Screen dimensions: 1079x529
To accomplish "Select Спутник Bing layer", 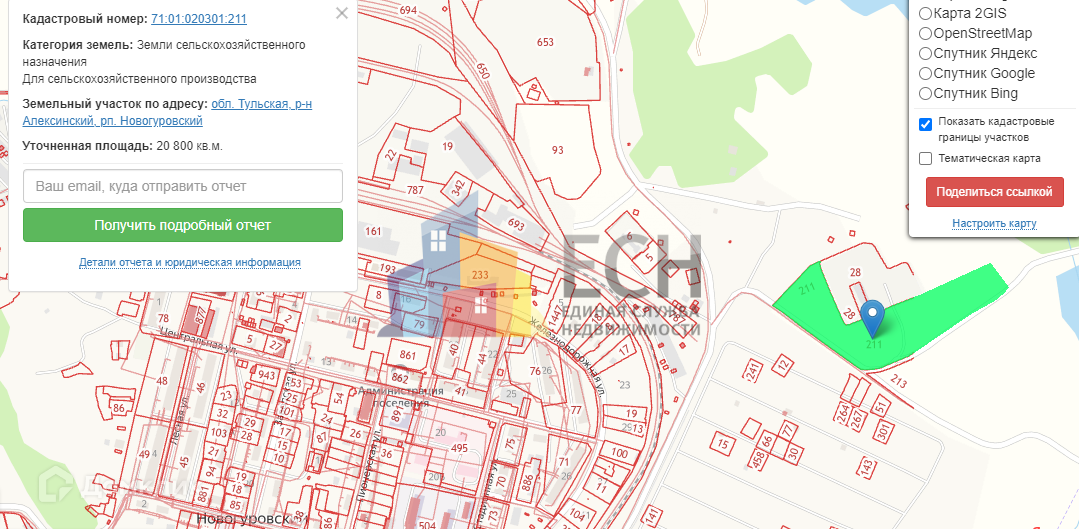I will click(x=926, y=93).
